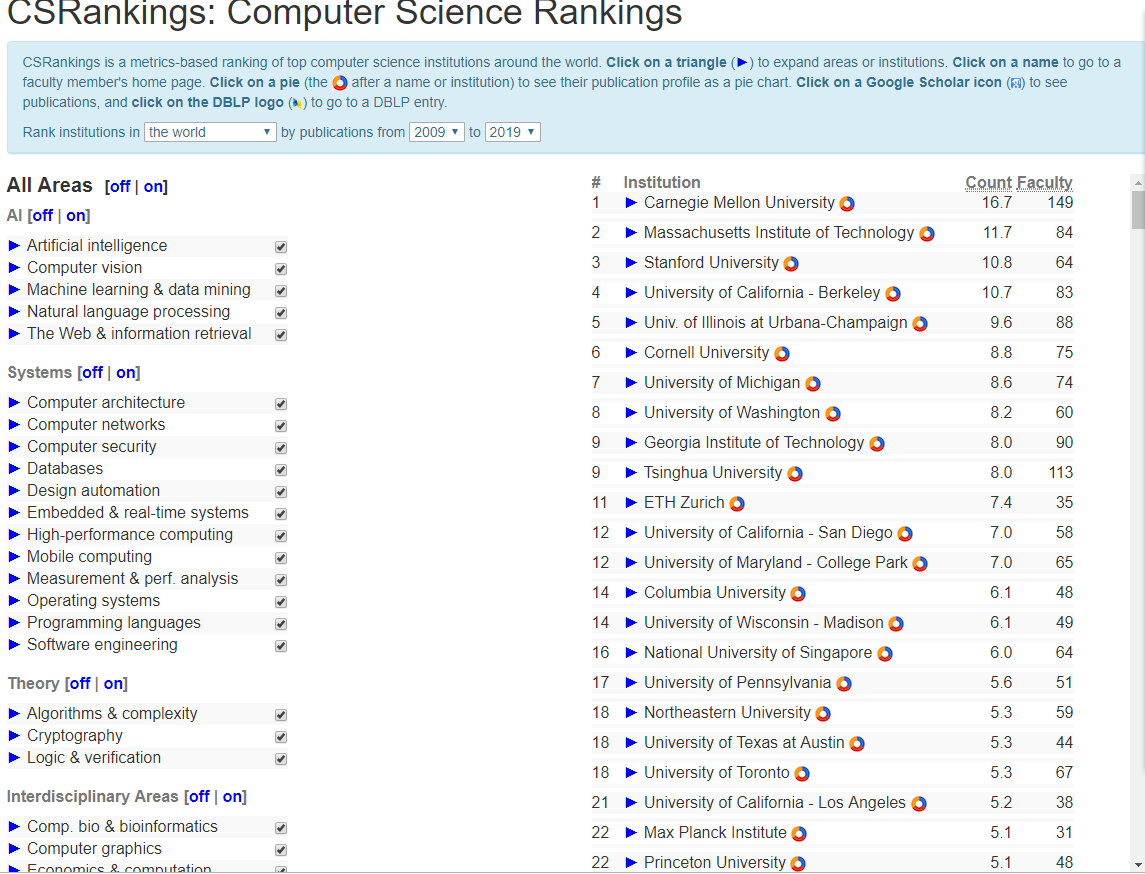
Task: Turn AI areas off
Action: (42, 215)
